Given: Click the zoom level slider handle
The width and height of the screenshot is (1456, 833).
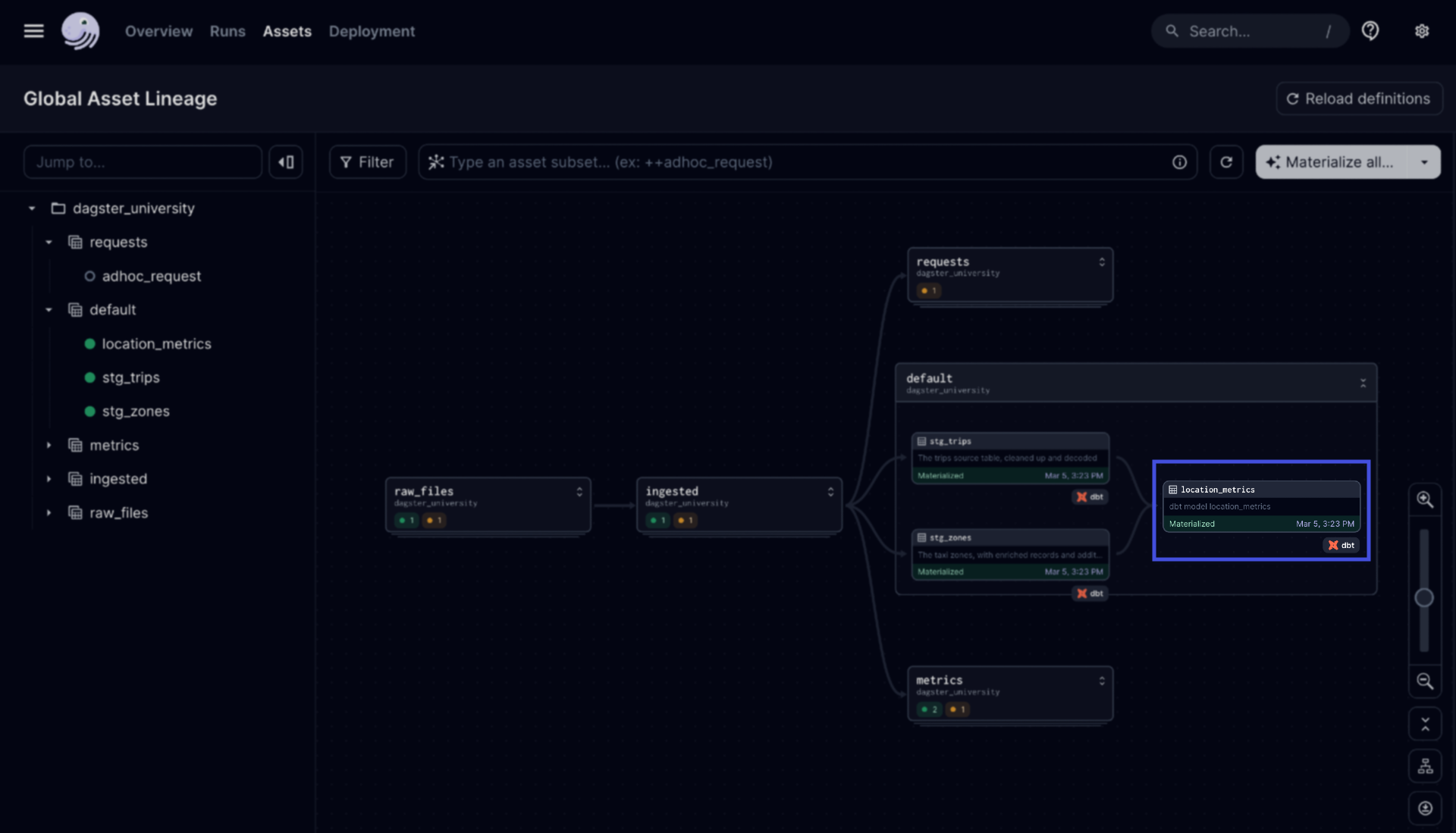Looking at the screenshot, I should click(x=1424, y=598).
